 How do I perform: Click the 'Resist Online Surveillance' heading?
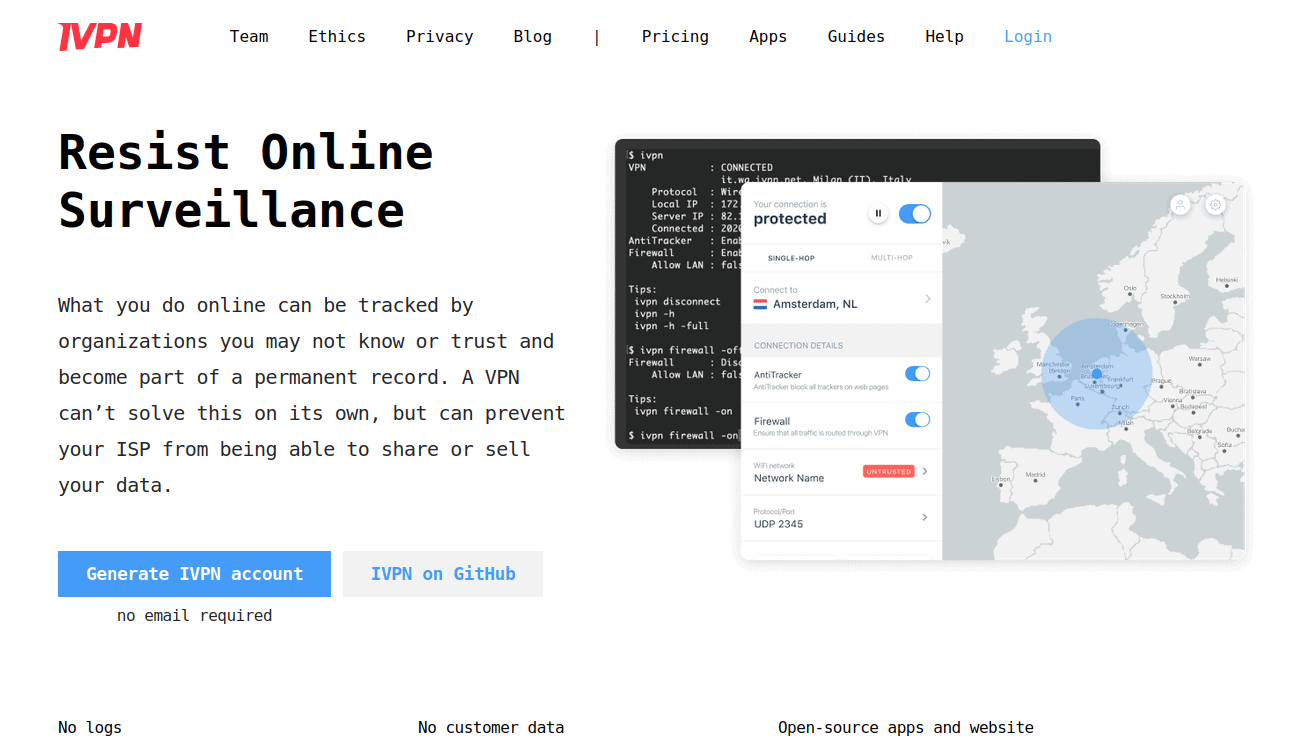(x=245, y=181)
